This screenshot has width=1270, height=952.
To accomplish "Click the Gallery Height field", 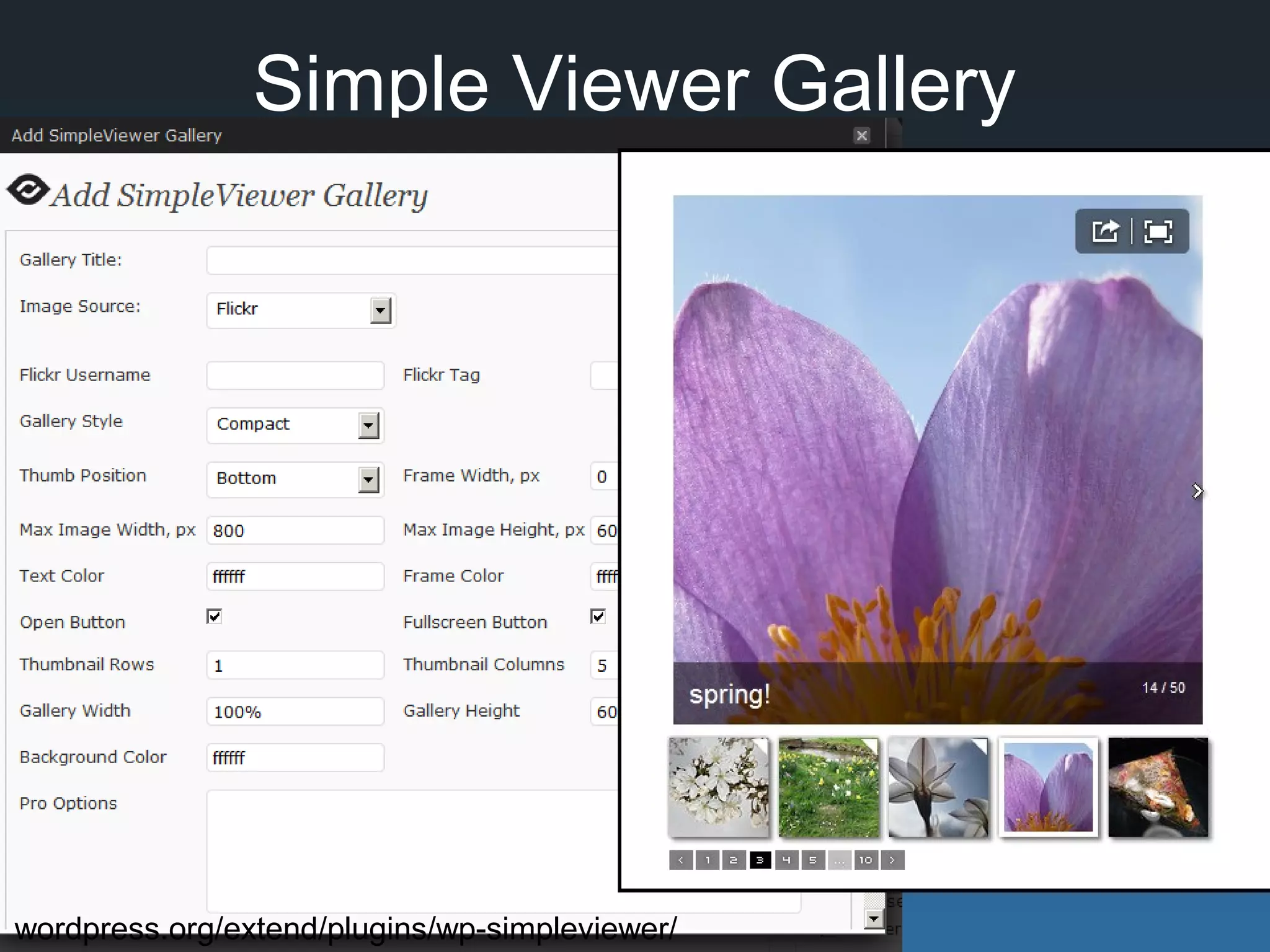I will pos(605,712).
